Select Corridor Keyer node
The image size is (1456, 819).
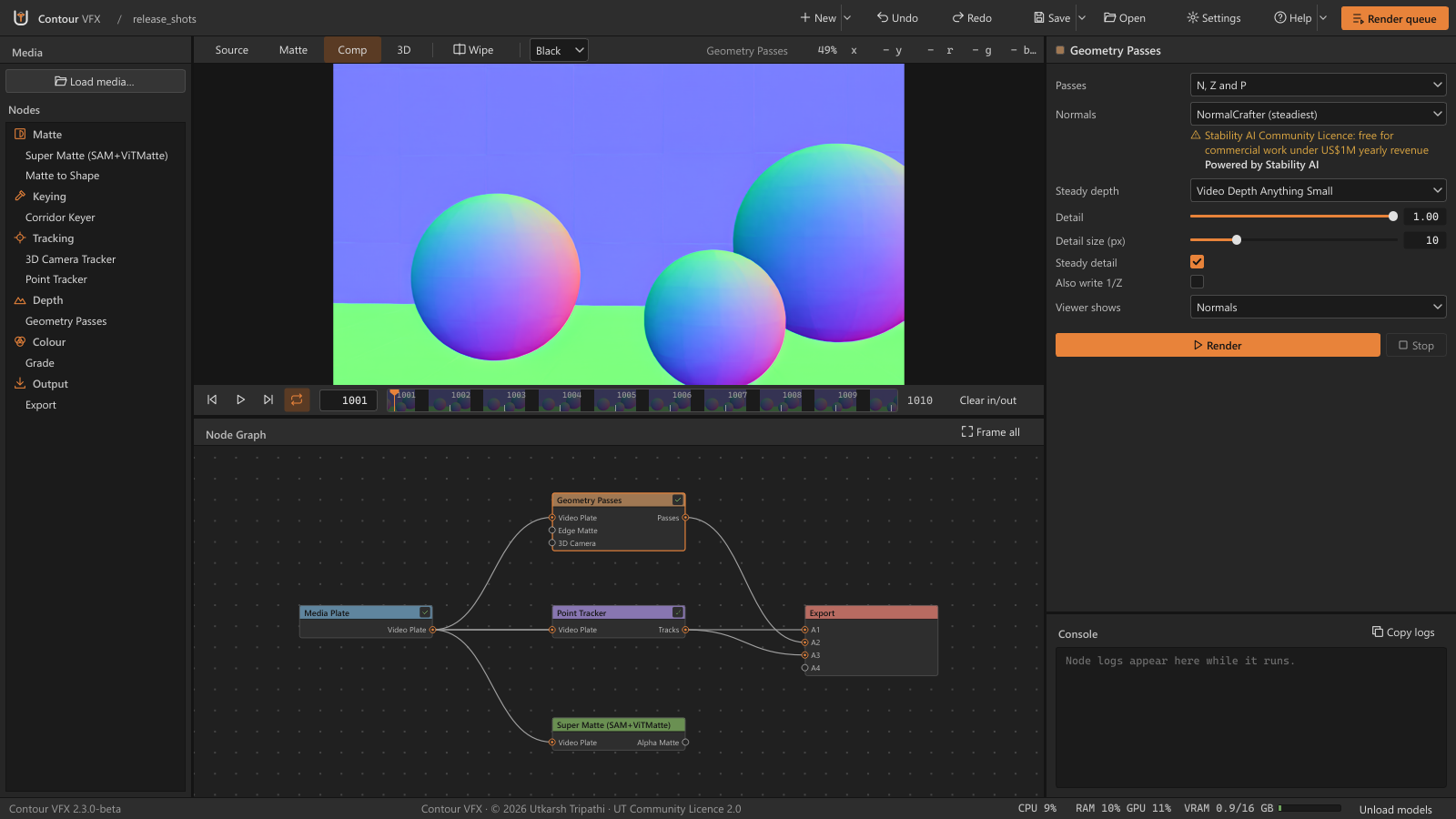click(60, 217)
